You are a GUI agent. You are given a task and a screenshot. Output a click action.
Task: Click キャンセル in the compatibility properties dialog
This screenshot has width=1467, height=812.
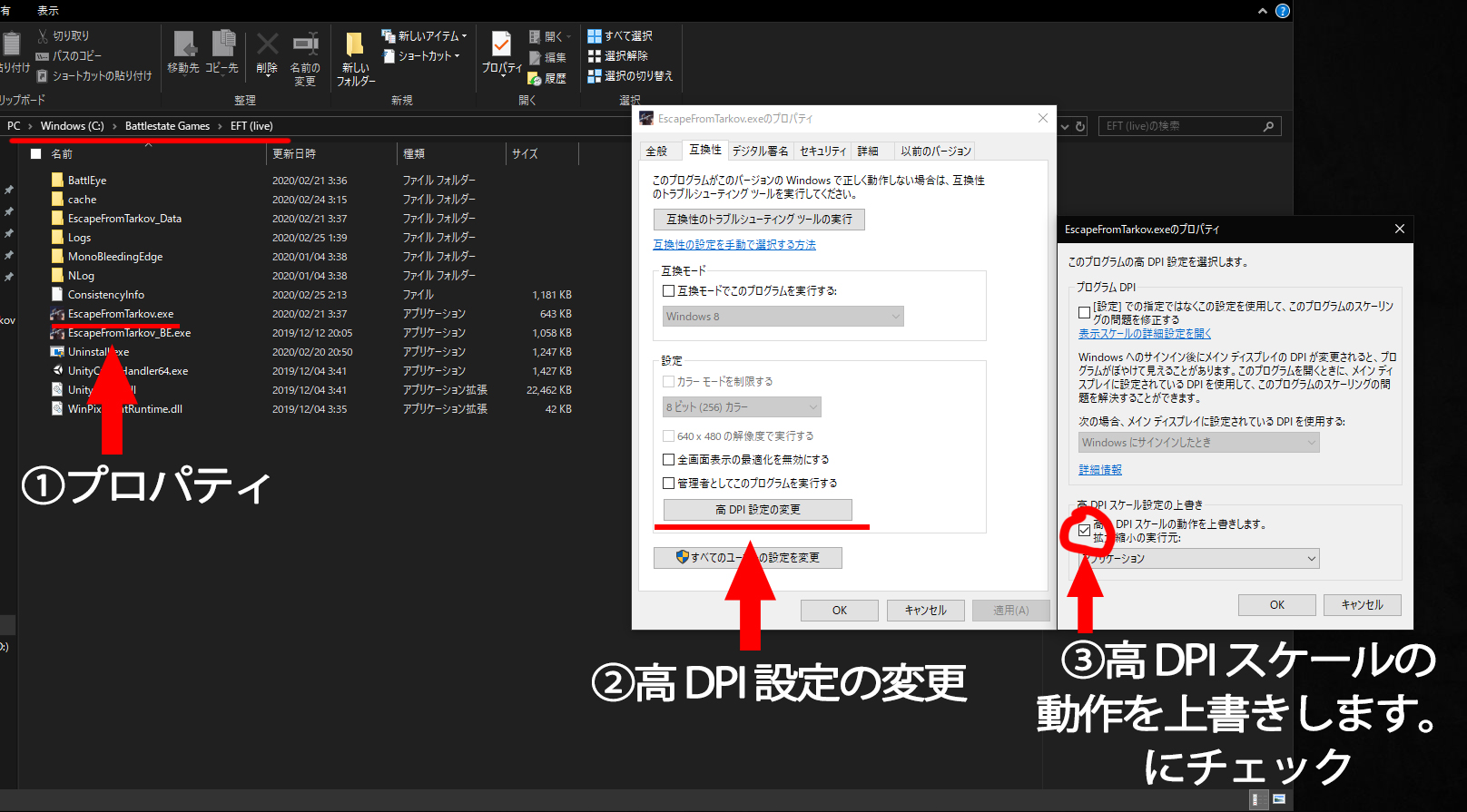(x=925, y=611)
